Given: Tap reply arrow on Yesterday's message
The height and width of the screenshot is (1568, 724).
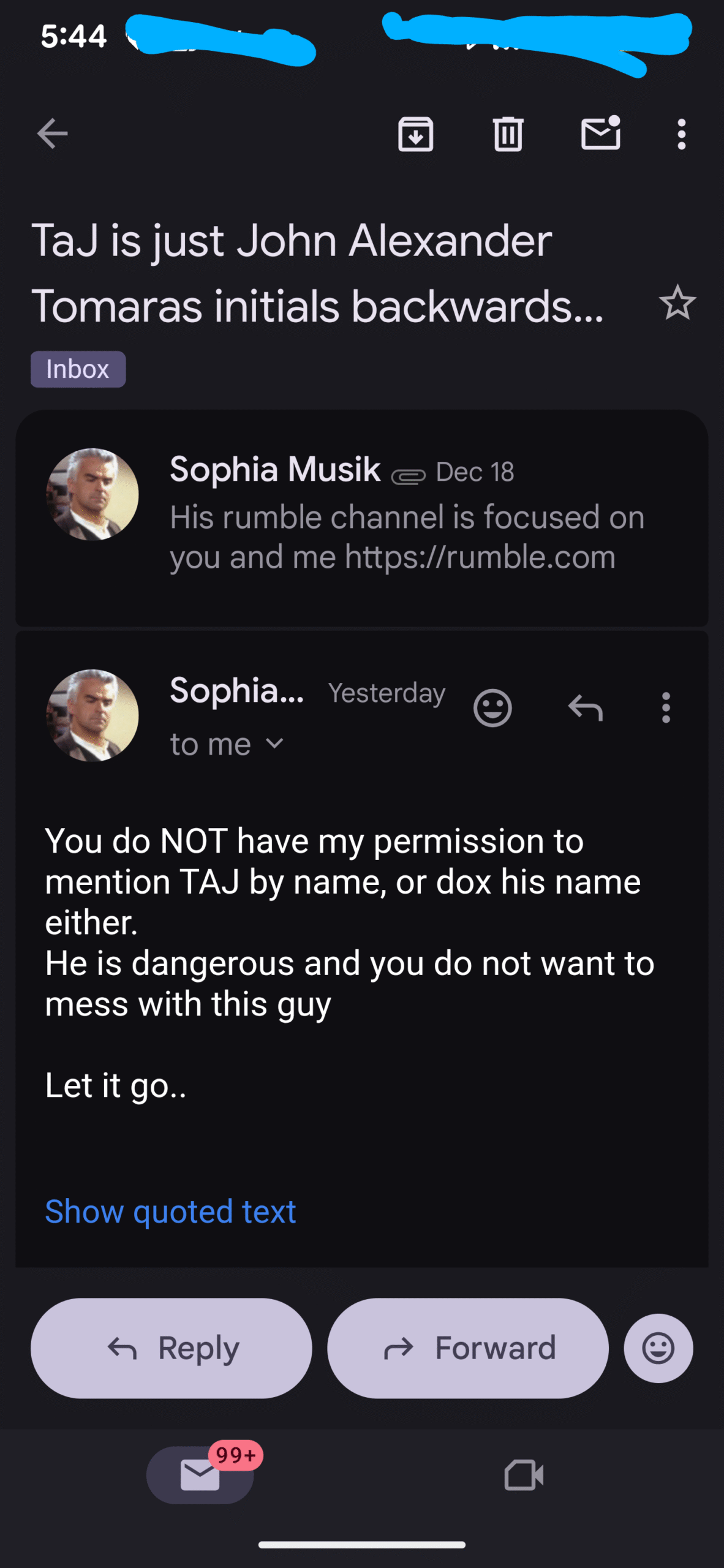Looking at the screenshot, I should pyautogui.click(x=586, y=708).
